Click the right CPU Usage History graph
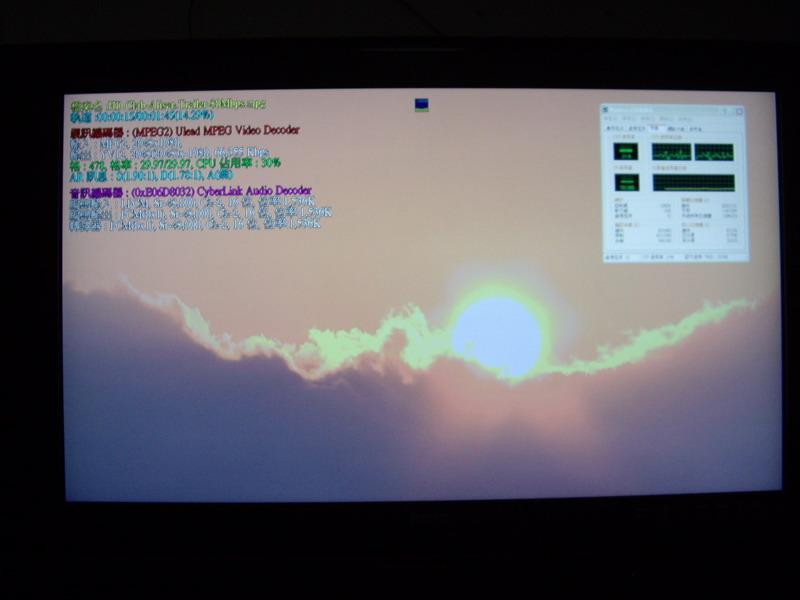Screen dimensions: 800x600 (713, 153)
